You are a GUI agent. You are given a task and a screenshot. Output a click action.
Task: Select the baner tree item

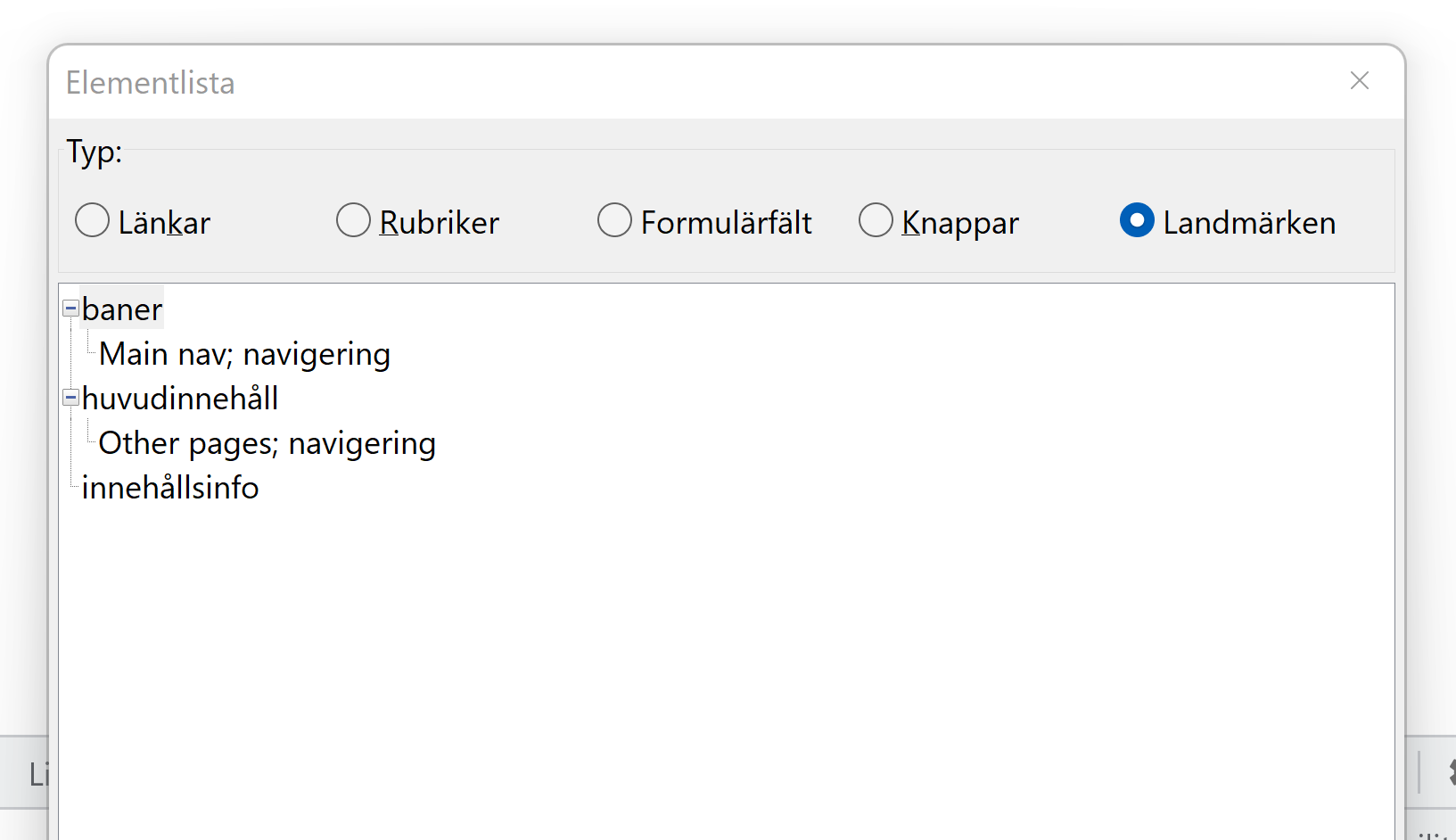(122, 309)
